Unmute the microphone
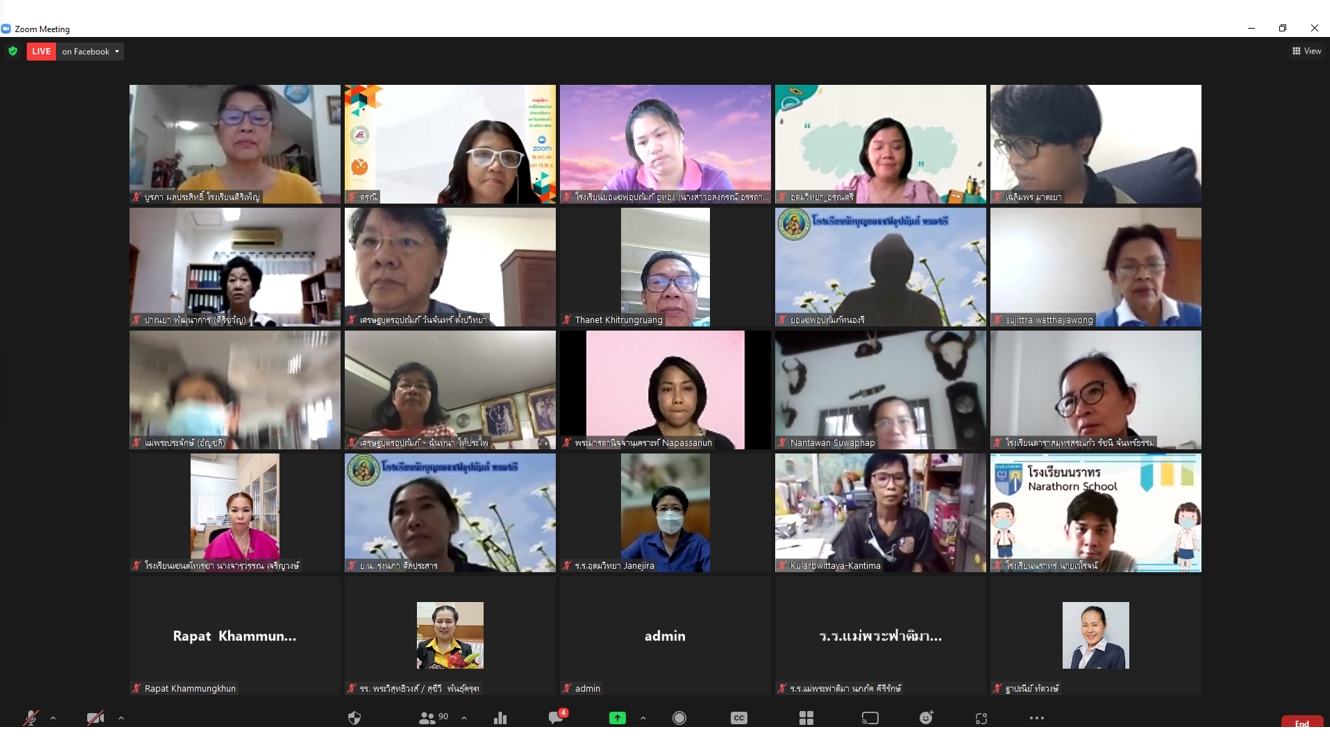Screen dimensions: 1330x748 click(31, 718)
